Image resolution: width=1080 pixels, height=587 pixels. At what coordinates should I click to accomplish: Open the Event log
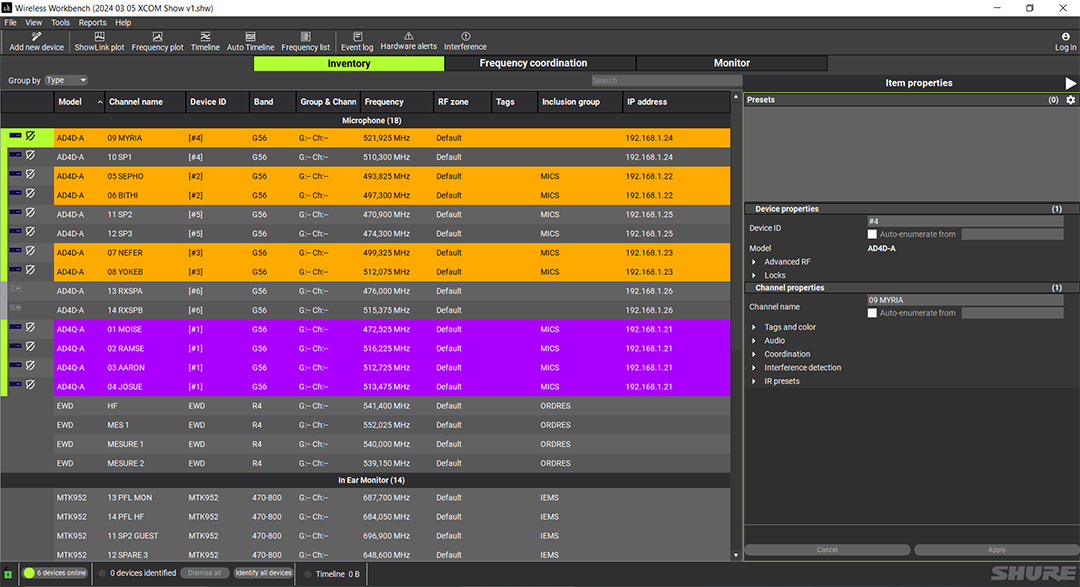click(x=357, y=41)
